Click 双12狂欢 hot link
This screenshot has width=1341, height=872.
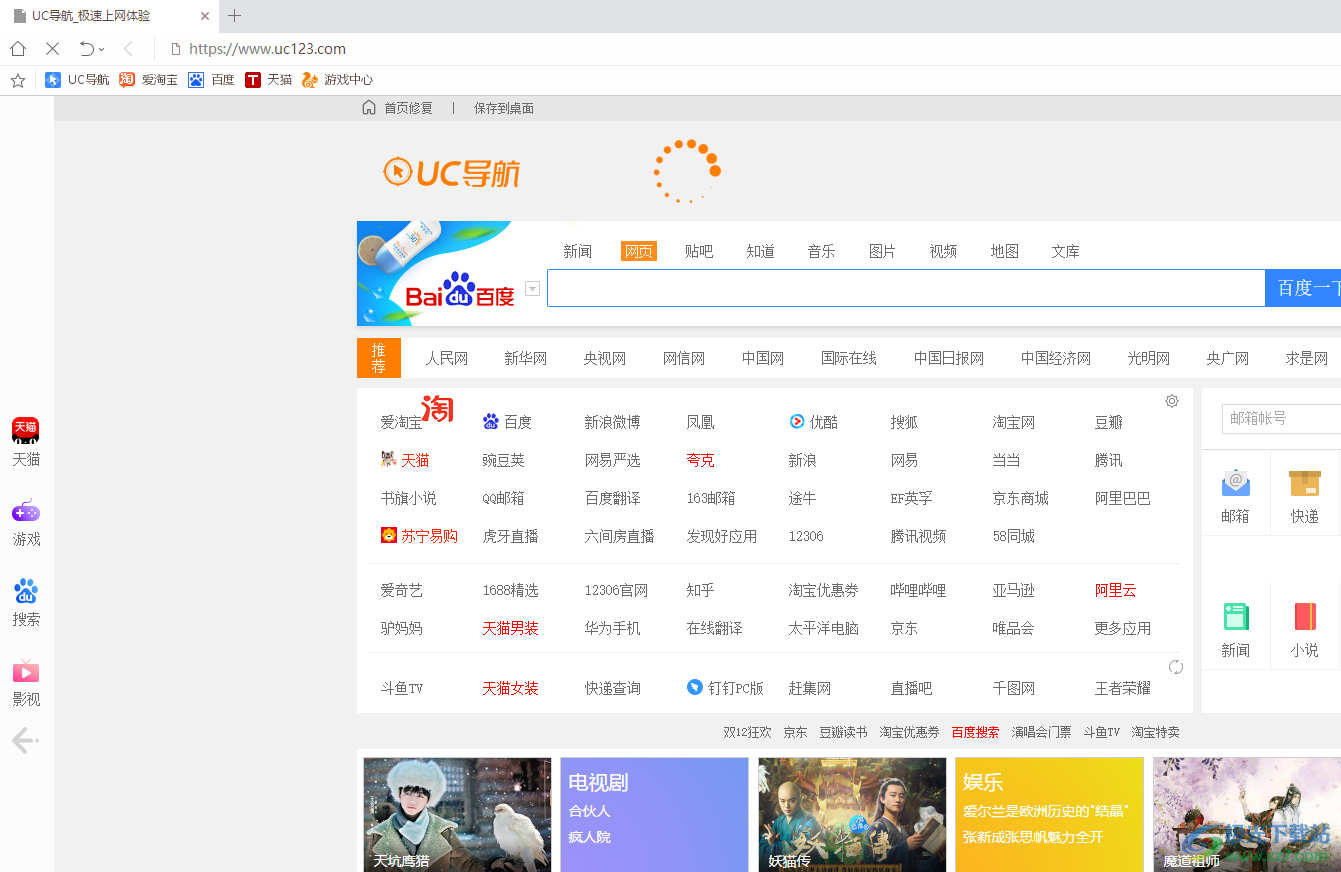click(747, 732)
